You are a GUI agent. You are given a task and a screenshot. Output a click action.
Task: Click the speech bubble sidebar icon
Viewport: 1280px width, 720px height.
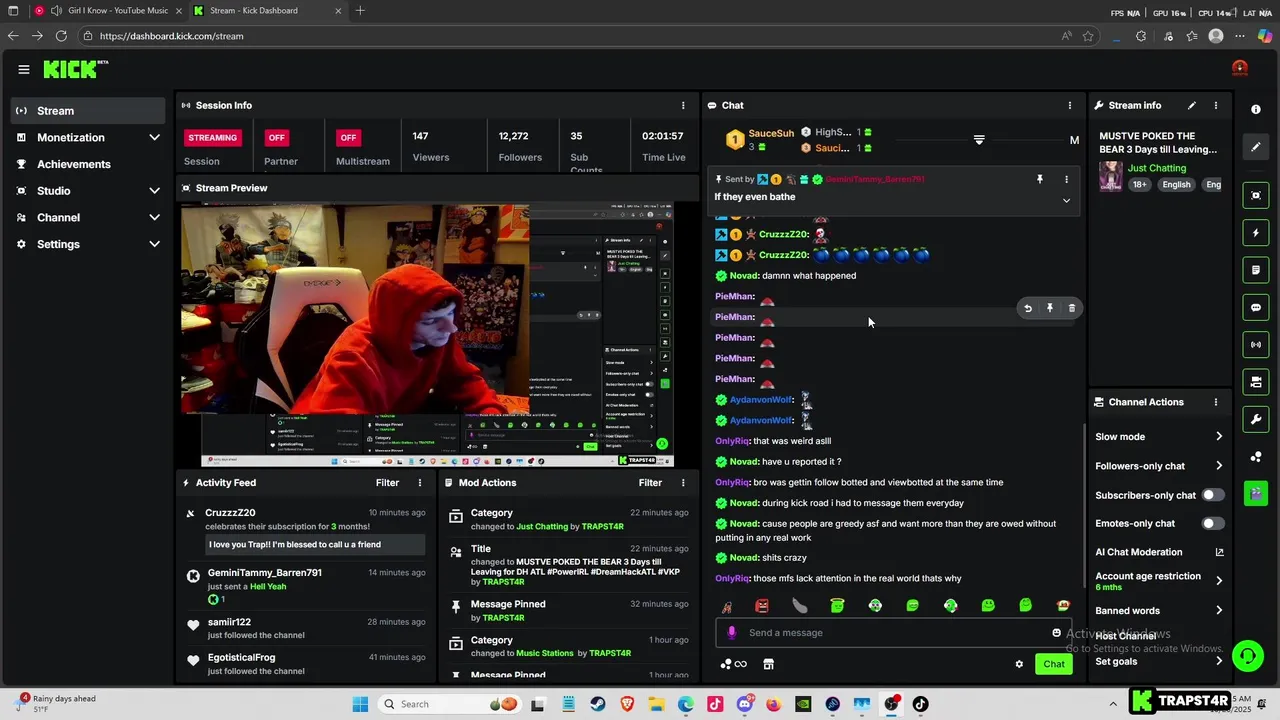[x=1256, y=307]
